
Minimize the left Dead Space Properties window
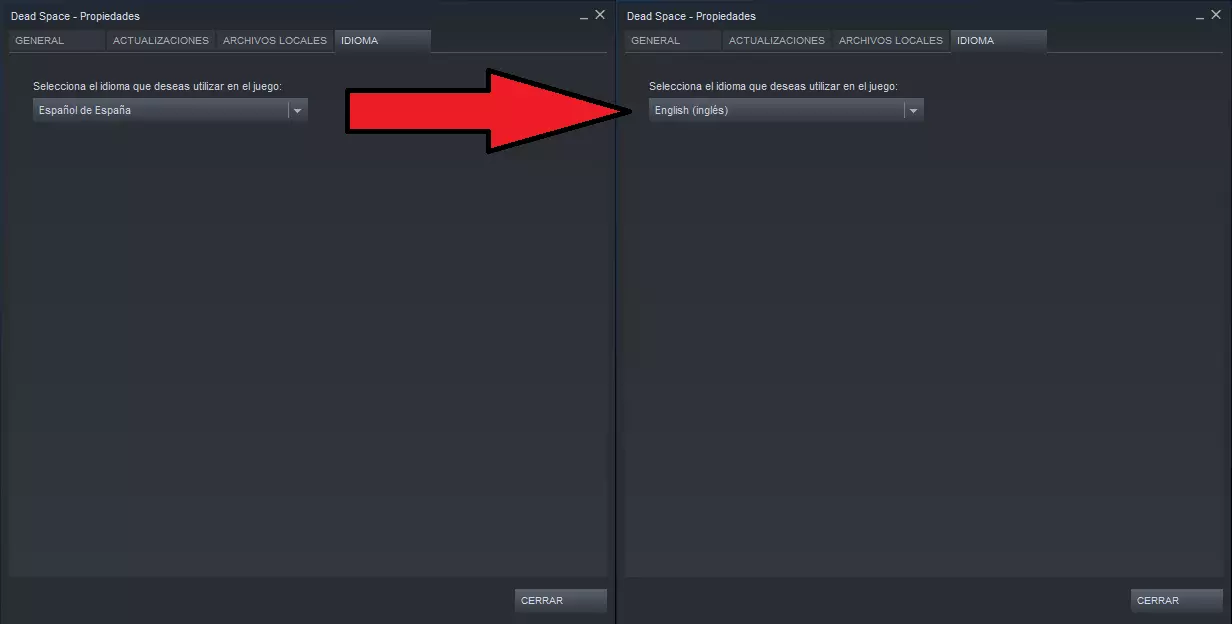point(584,16)
